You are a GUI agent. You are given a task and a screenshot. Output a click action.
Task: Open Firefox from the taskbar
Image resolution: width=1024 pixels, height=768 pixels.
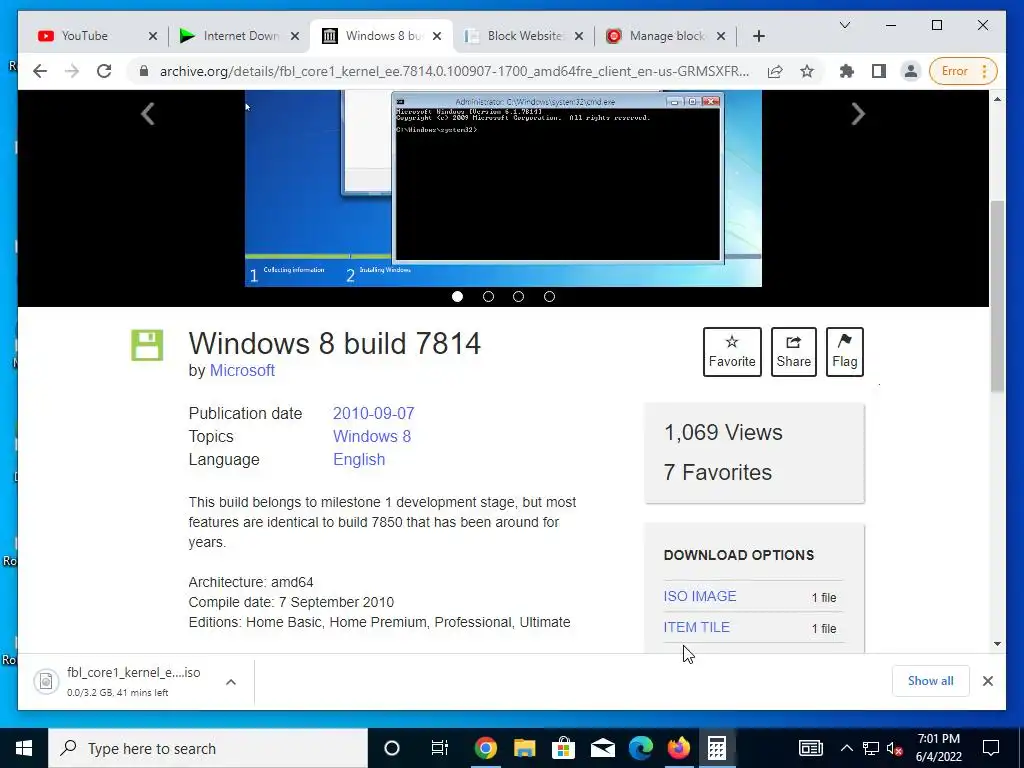coord(679,748)
